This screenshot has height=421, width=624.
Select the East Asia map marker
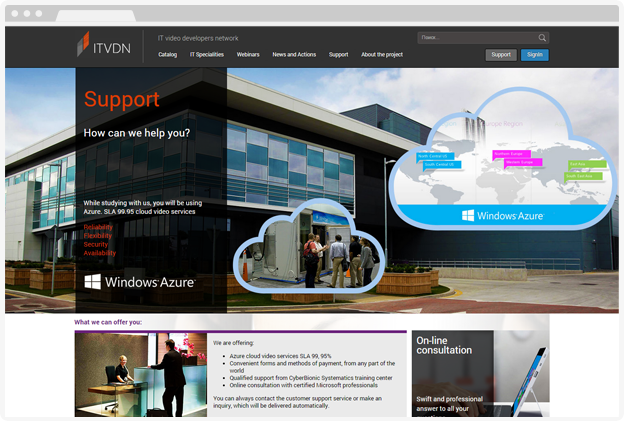coord(581,163)
